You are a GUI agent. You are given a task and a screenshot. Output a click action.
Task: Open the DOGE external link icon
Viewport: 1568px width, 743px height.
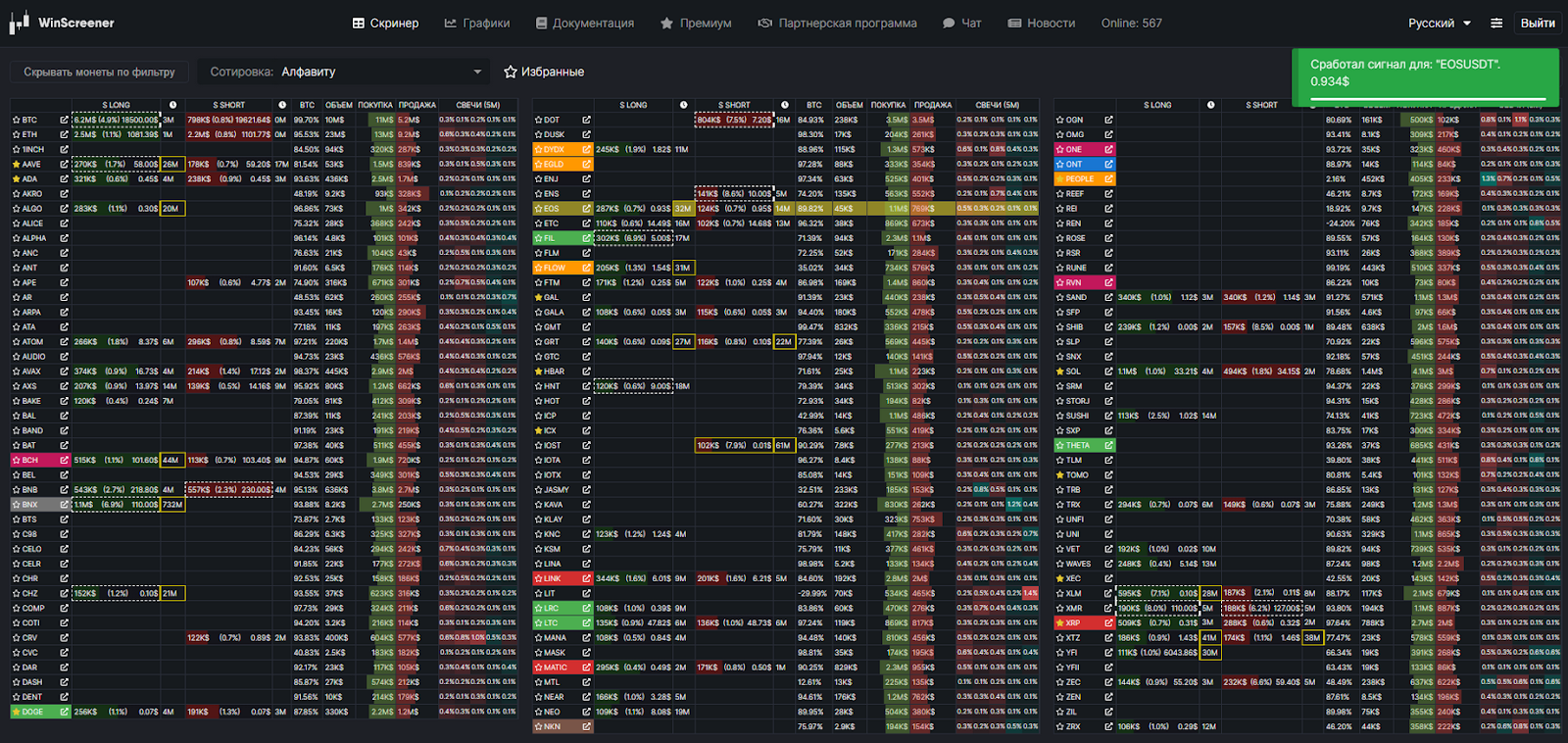[x=64, y=712]
